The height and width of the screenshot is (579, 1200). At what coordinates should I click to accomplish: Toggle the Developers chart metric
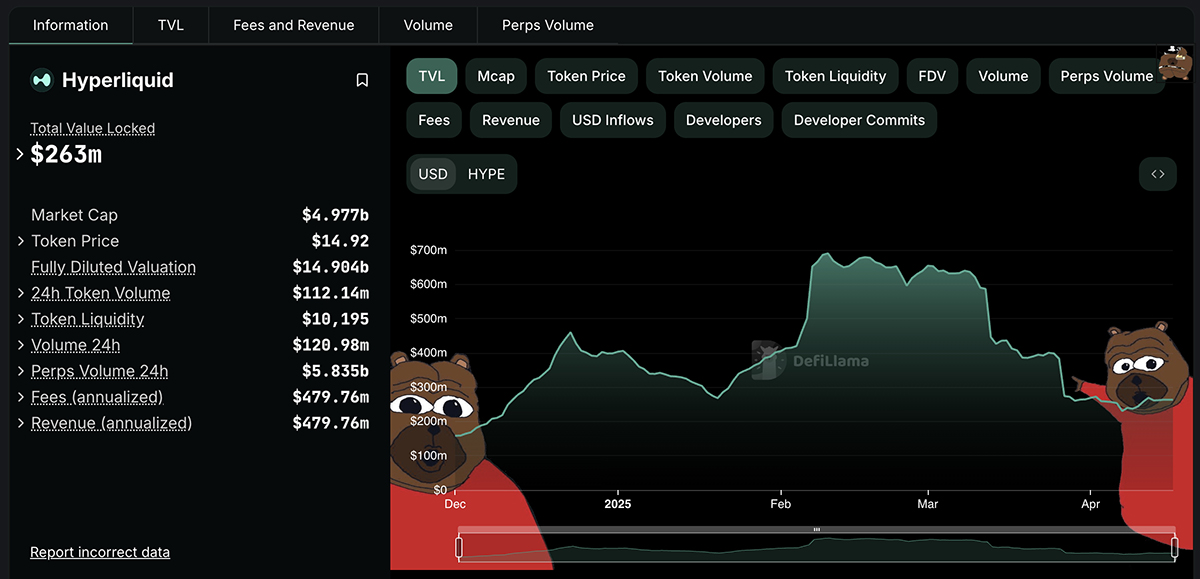(724, 120)
